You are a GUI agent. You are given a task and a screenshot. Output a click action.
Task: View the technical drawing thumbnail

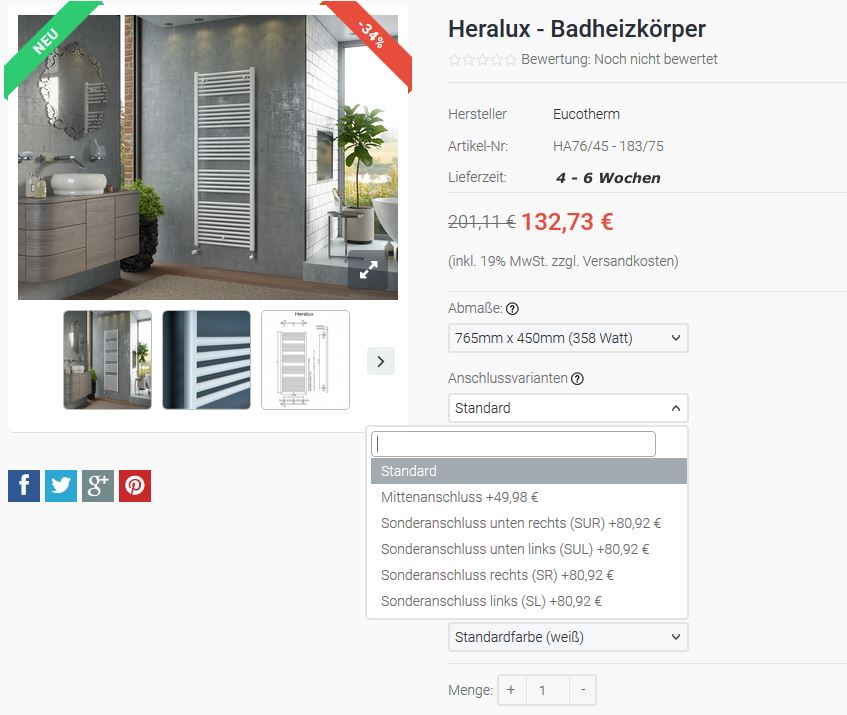[x=305, y=360]
